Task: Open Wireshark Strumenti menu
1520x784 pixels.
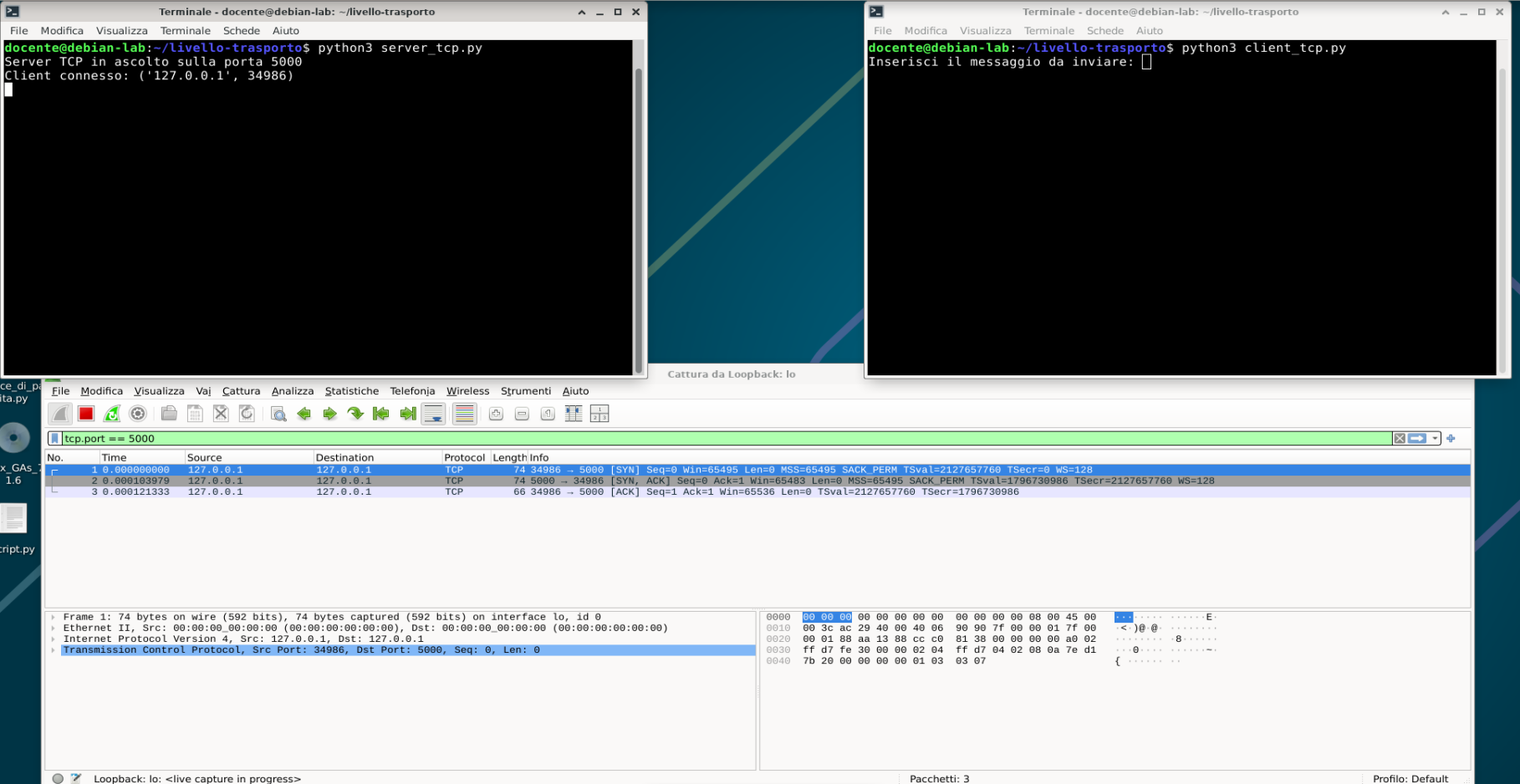Action: 526,391
